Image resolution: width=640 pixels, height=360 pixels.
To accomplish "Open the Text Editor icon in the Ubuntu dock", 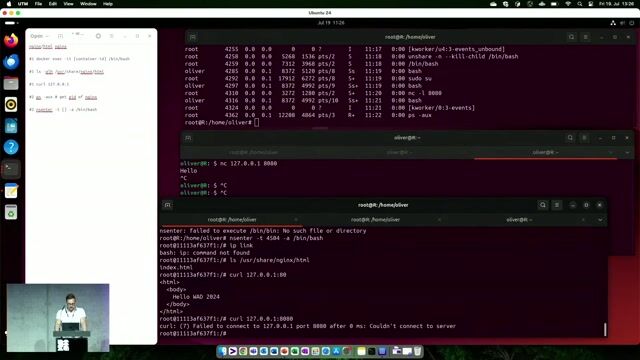I will (x=11, y=191).
